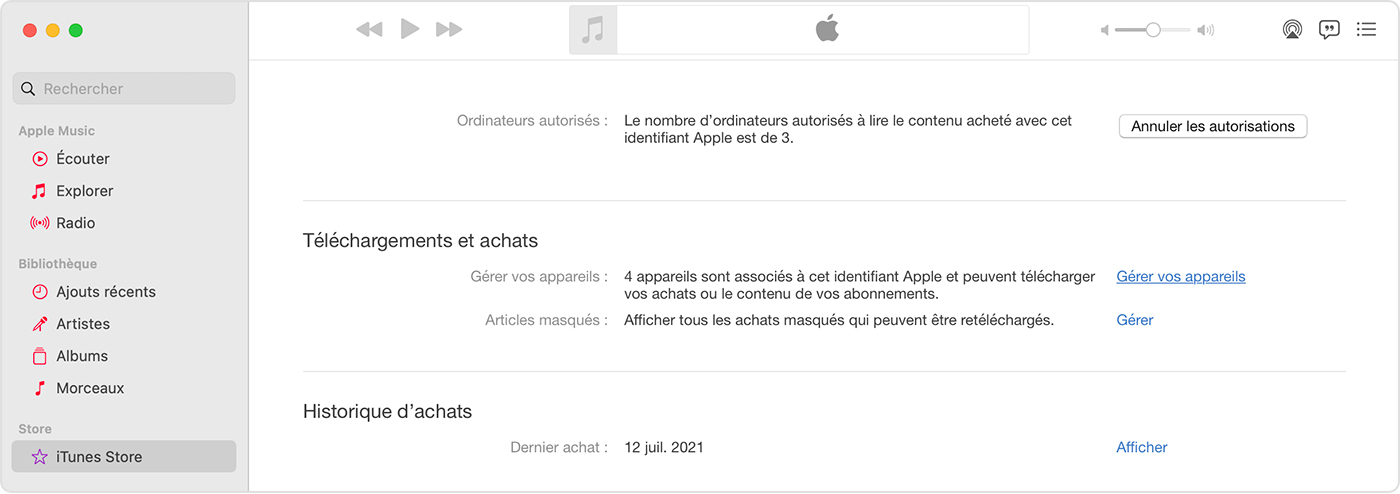
Task: Show lyrics with the speech bubble icon
Action: pos(1329,30)
